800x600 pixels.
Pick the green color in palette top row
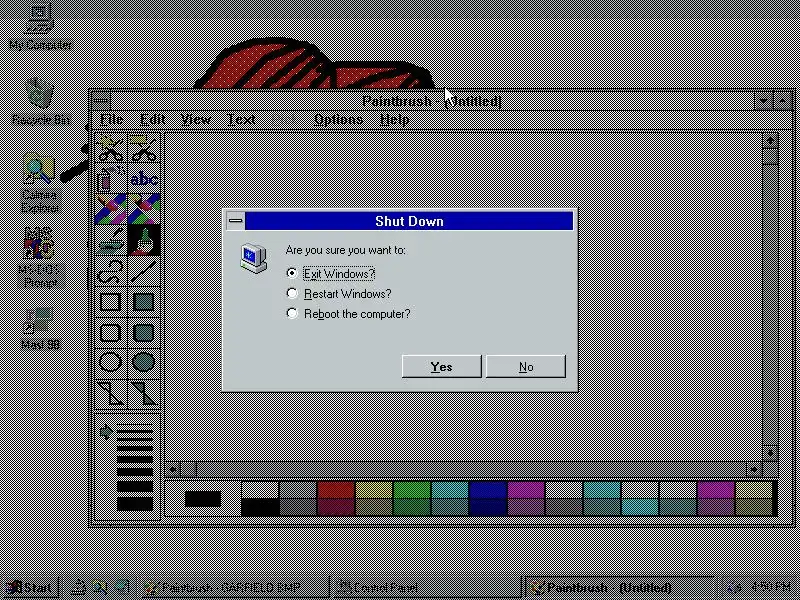(x=412, y=490)
